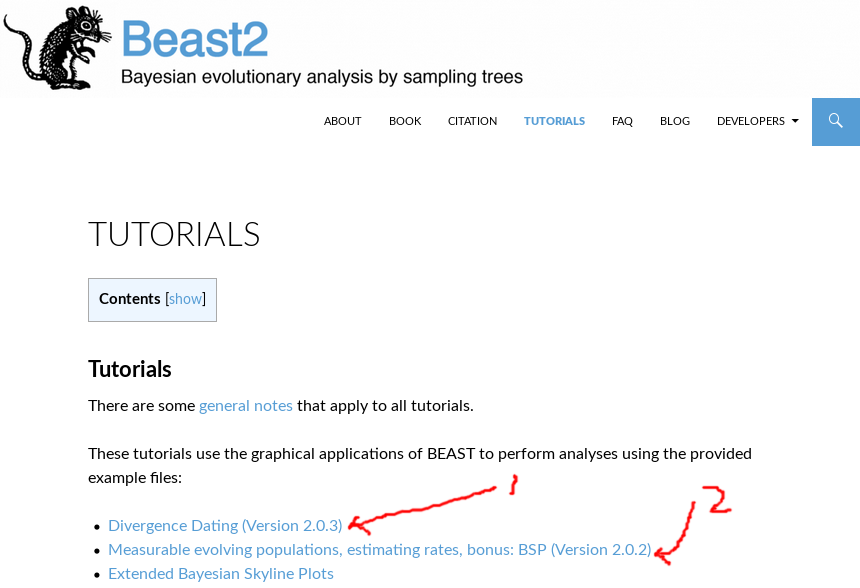Click the Beast2 mouse logo
This screenshot has height=588, width=860.
click(57, 46)
